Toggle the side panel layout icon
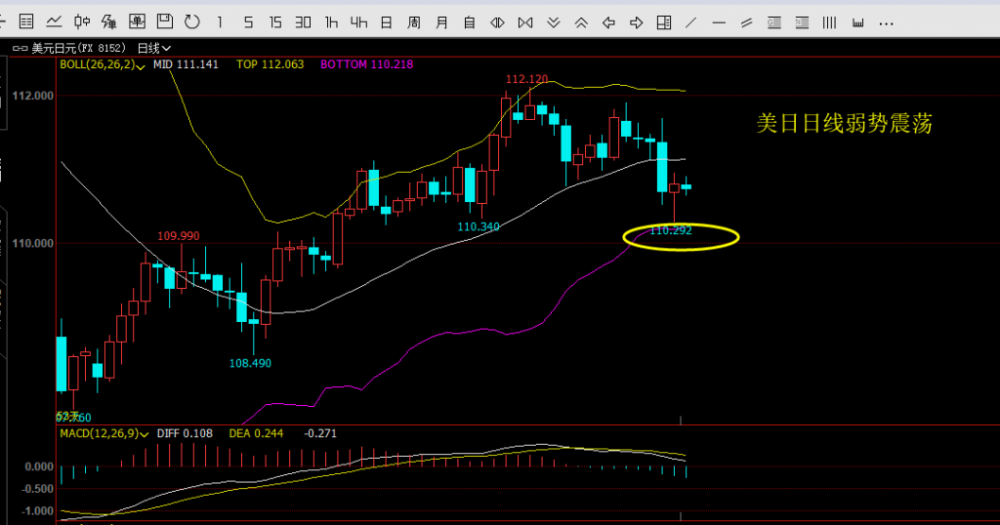The image size is (1000, 525). pos(664,22)
